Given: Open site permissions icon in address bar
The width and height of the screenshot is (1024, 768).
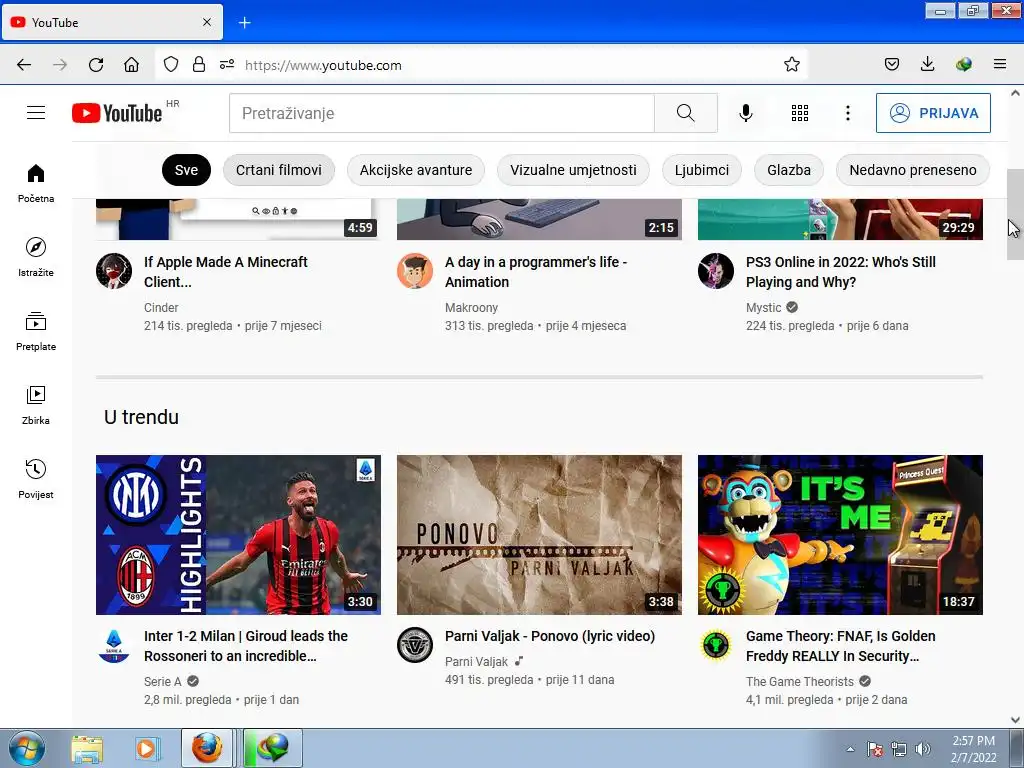Looking at the screenshot, I should (227, 64).
